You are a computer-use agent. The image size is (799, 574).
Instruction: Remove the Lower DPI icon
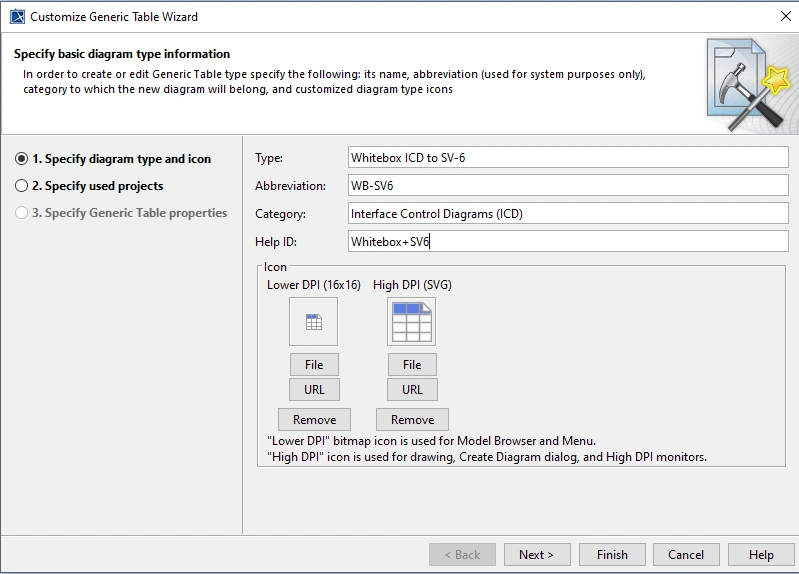click(314, 420)
